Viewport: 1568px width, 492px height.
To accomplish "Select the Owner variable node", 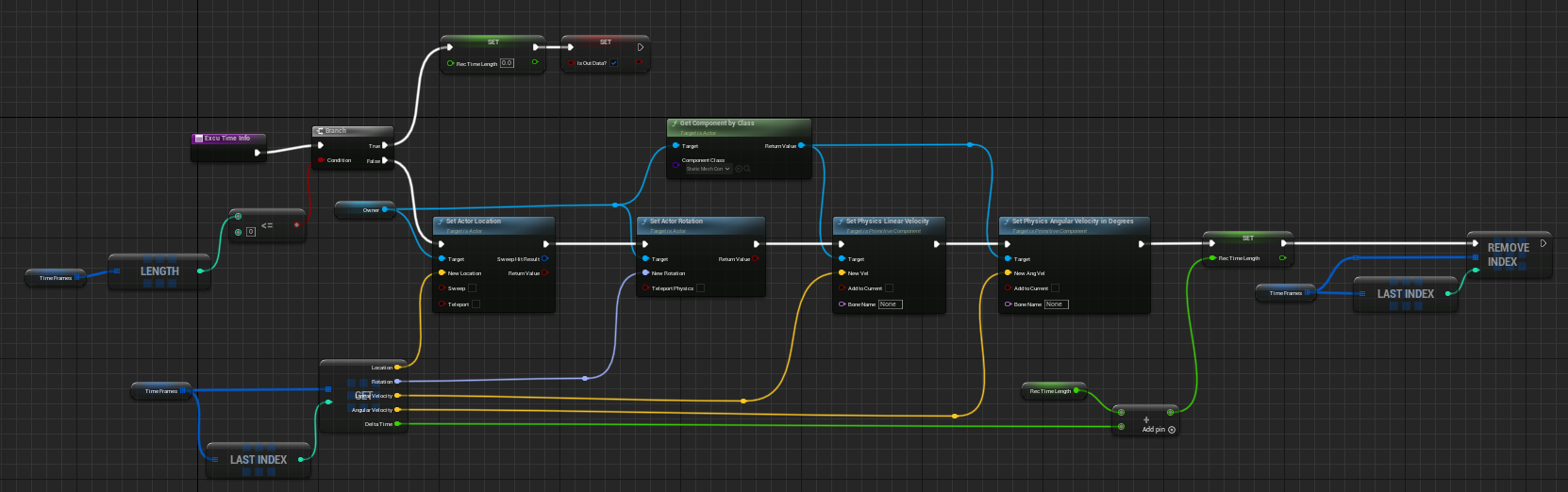I will 364,210.
